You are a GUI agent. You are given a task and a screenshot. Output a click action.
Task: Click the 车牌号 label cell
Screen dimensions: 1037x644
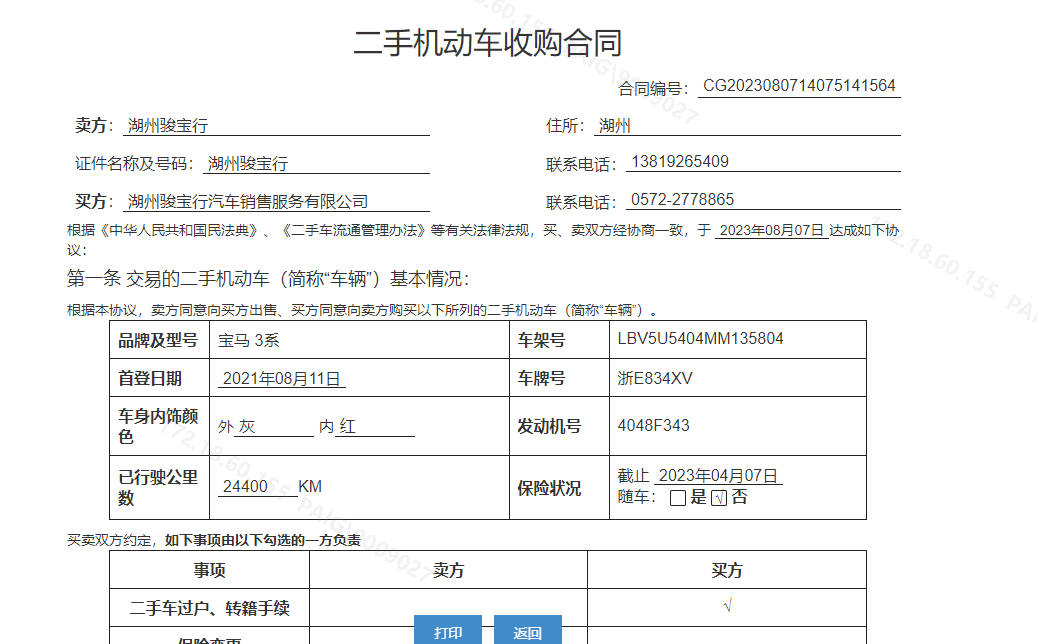[x=560, y=378]
